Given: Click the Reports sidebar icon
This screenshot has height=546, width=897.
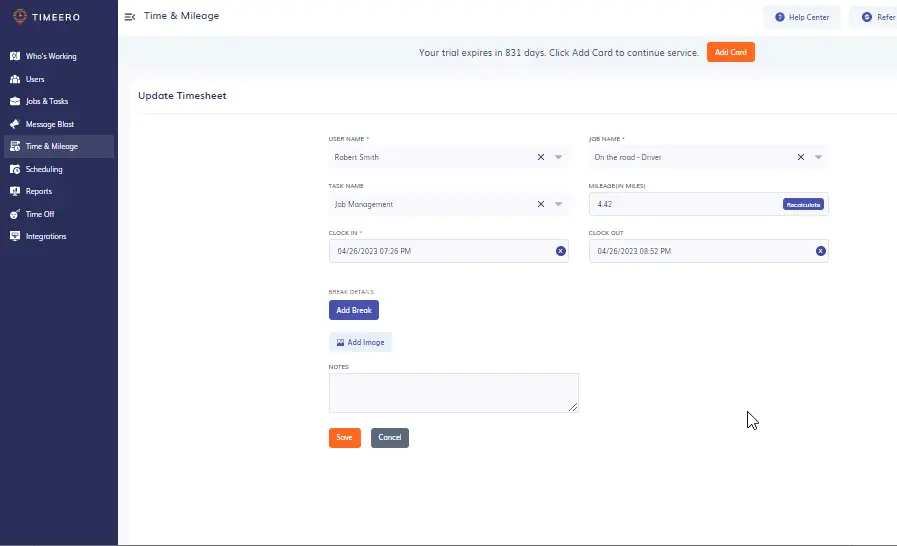Looking at the screenshot, I should coord(15,191).
